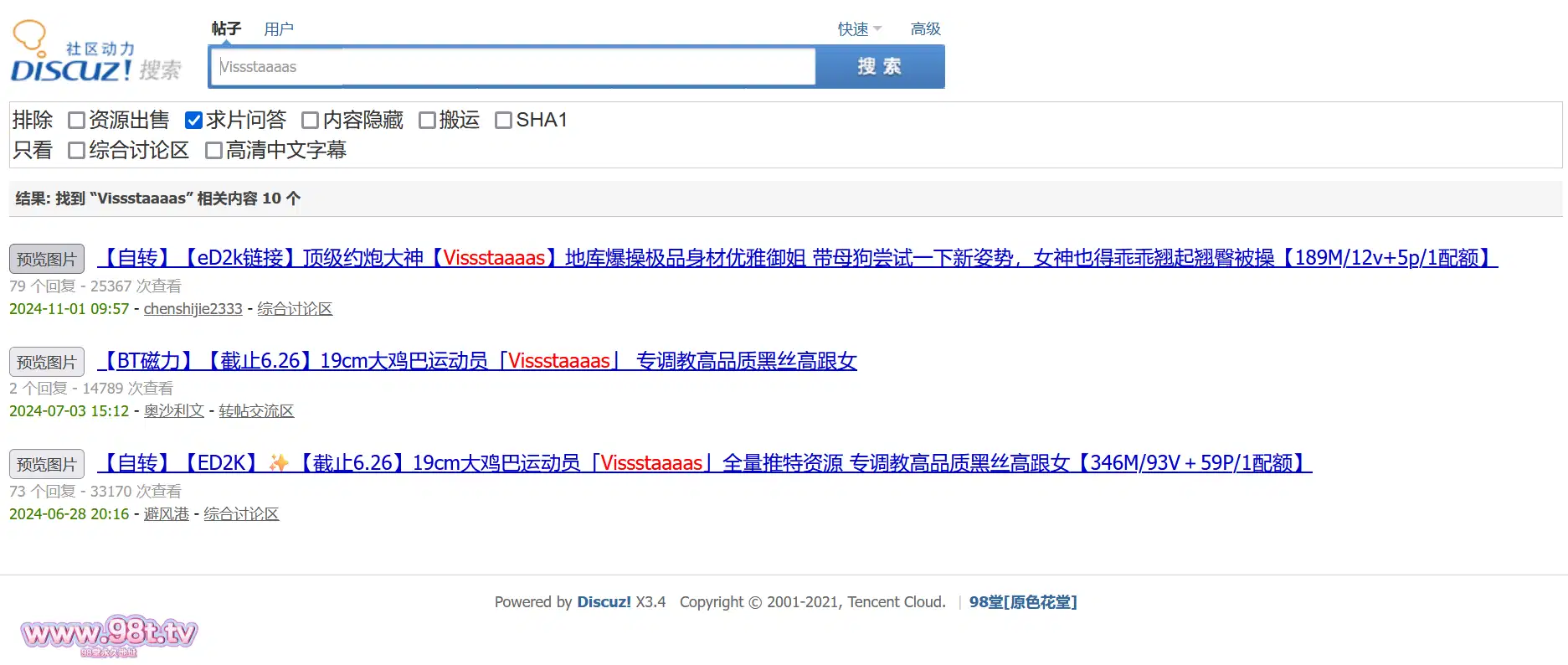
Task: Uncheck the 求片问答 exclude checkbox
Action: click(x=193, y=121)
